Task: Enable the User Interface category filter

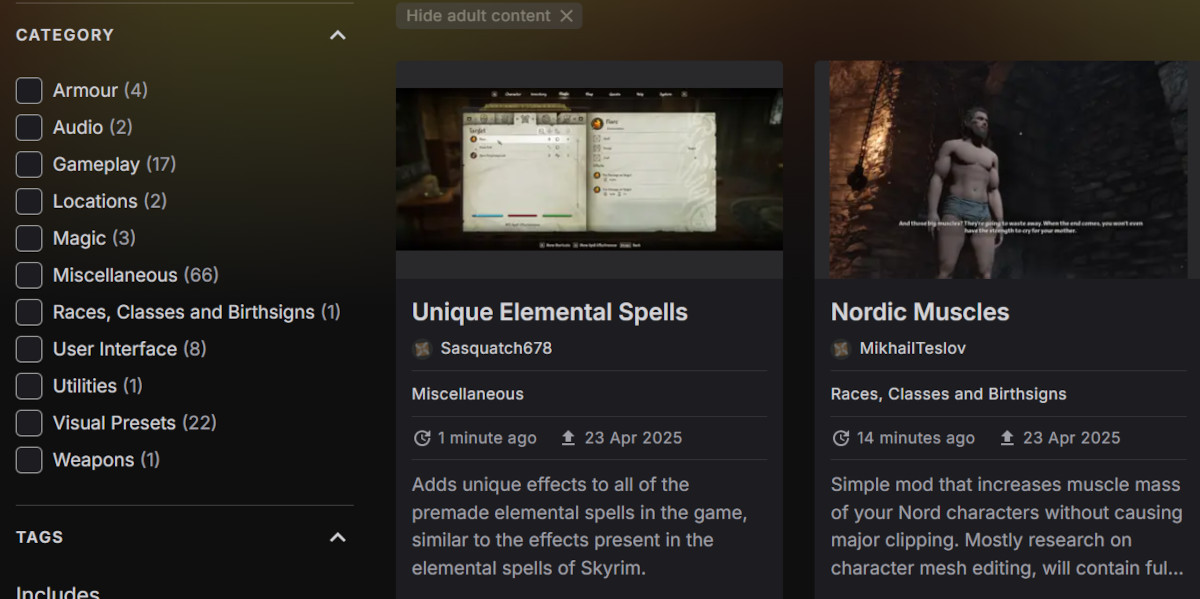Action: pyautogui.click(x=29, y=349)
